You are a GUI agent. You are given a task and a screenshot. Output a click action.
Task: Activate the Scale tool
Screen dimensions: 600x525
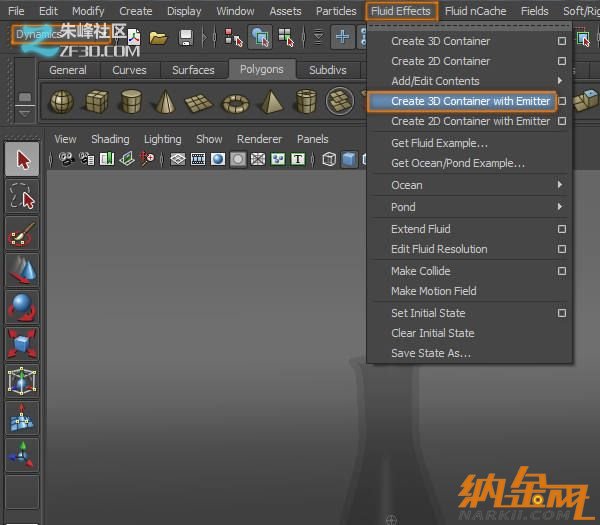tap(22, 344)
